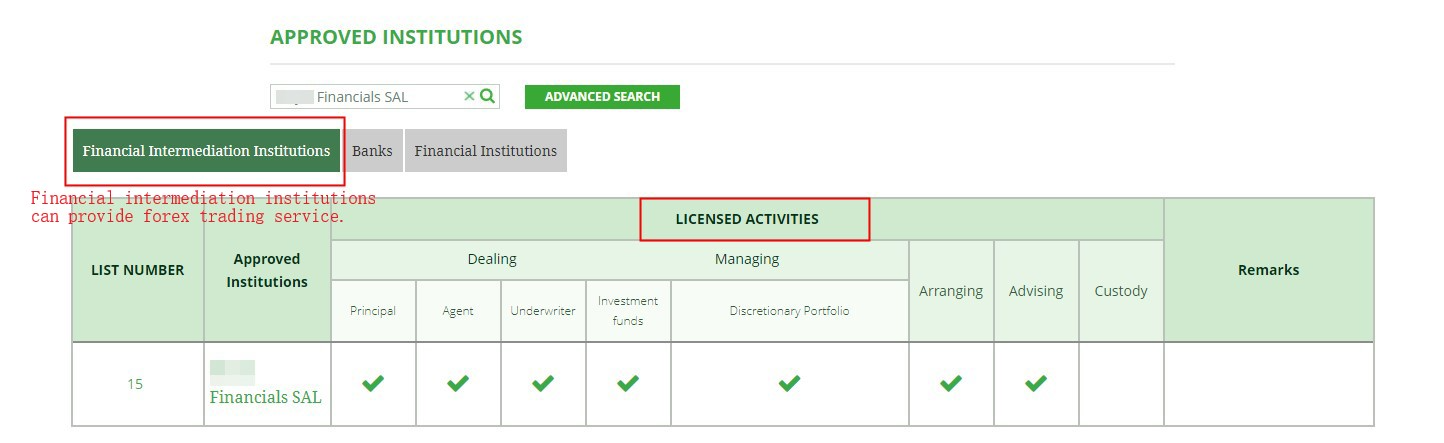The image size is (1444, 443).
Task: Click the Investment funds checkmark
Action: (x=628, y=383)
